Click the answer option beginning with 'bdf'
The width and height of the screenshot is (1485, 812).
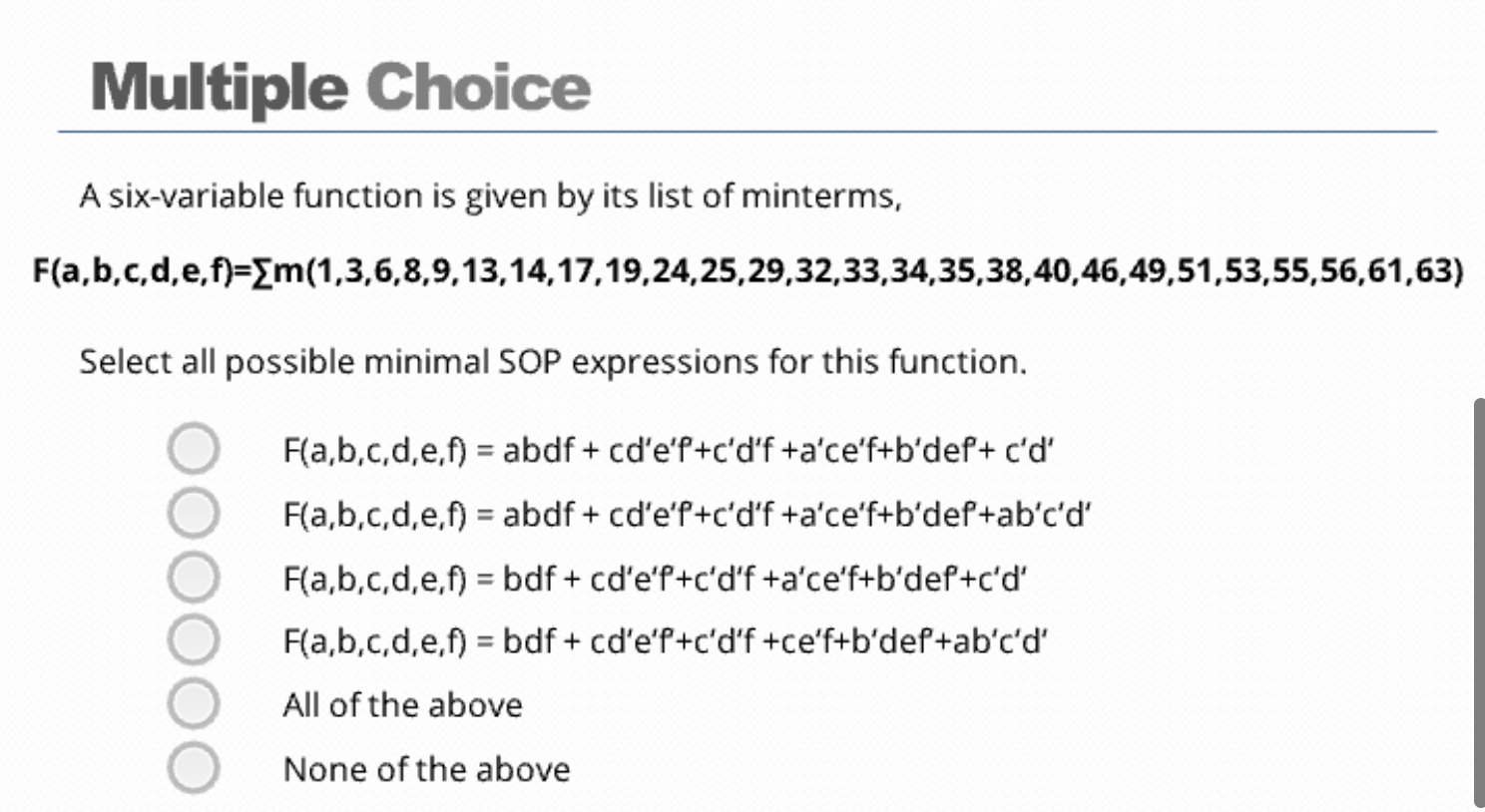pos(655,578)
